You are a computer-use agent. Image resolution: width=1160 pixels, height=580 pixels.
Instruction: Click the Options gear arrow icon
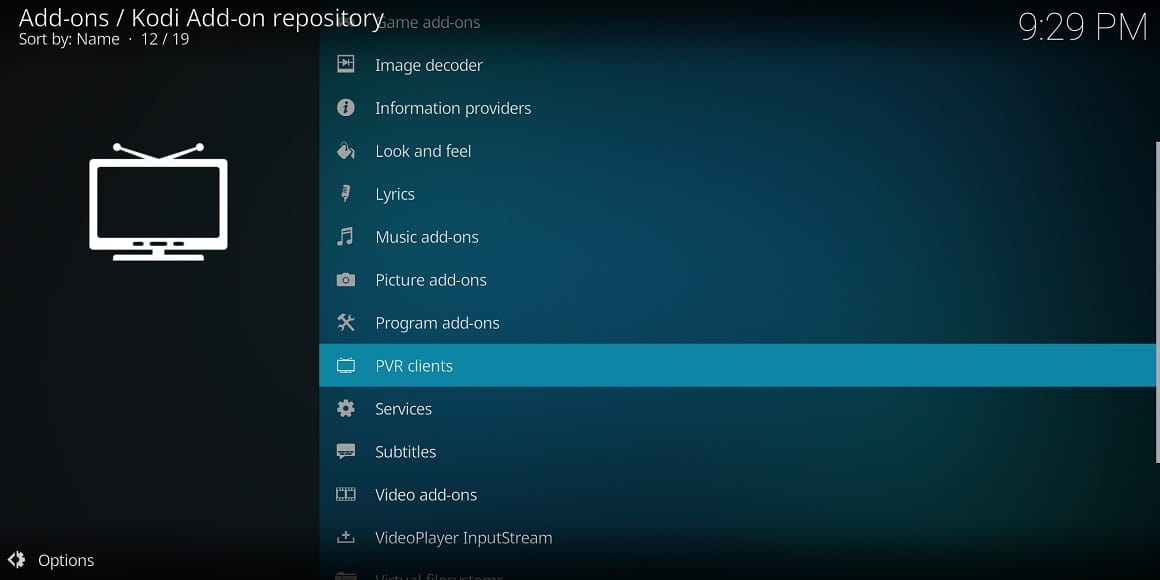[16, 561]
